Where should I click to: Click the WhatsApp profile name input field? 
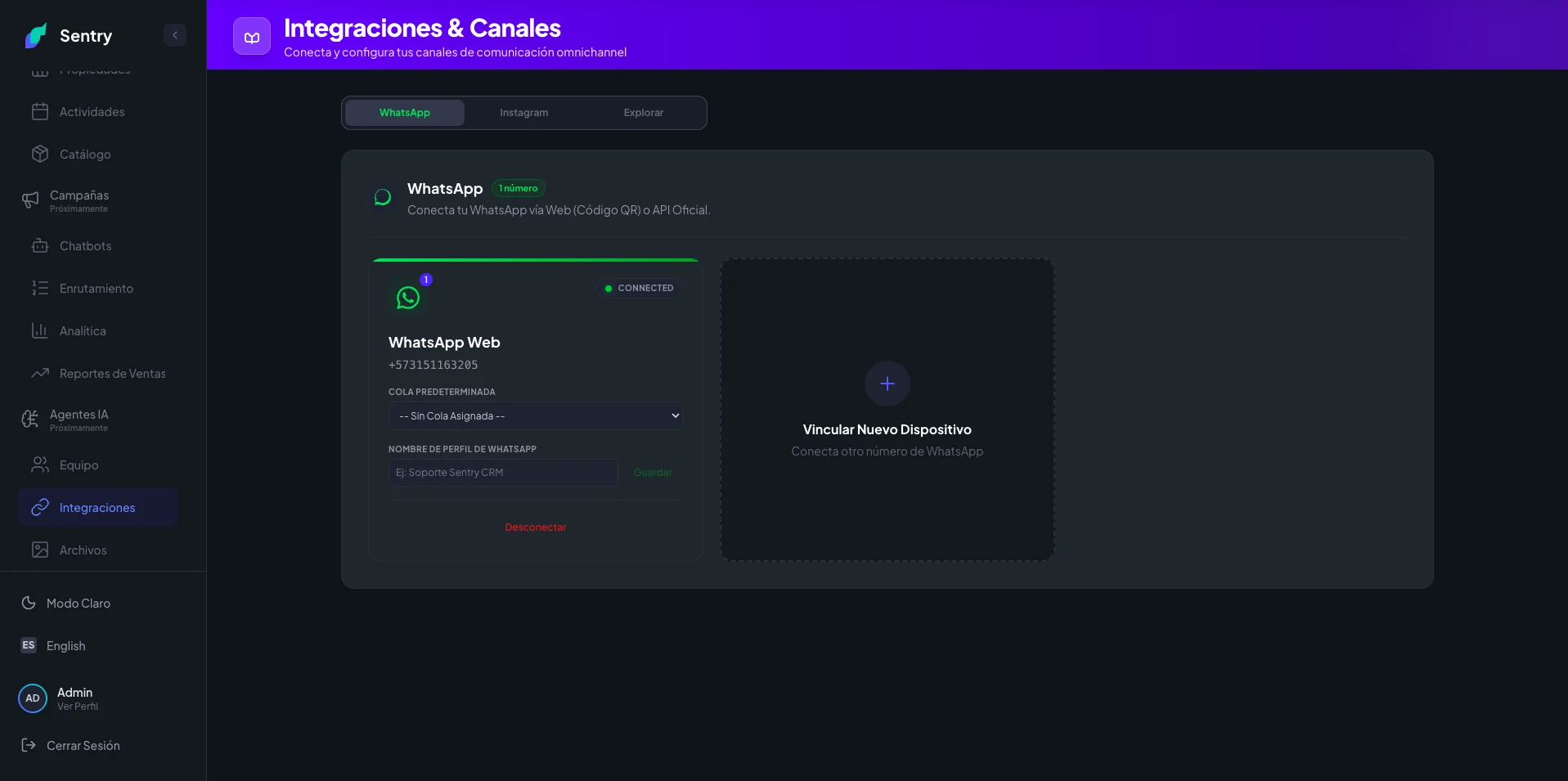pyautogui.click(x=503, y=473)
